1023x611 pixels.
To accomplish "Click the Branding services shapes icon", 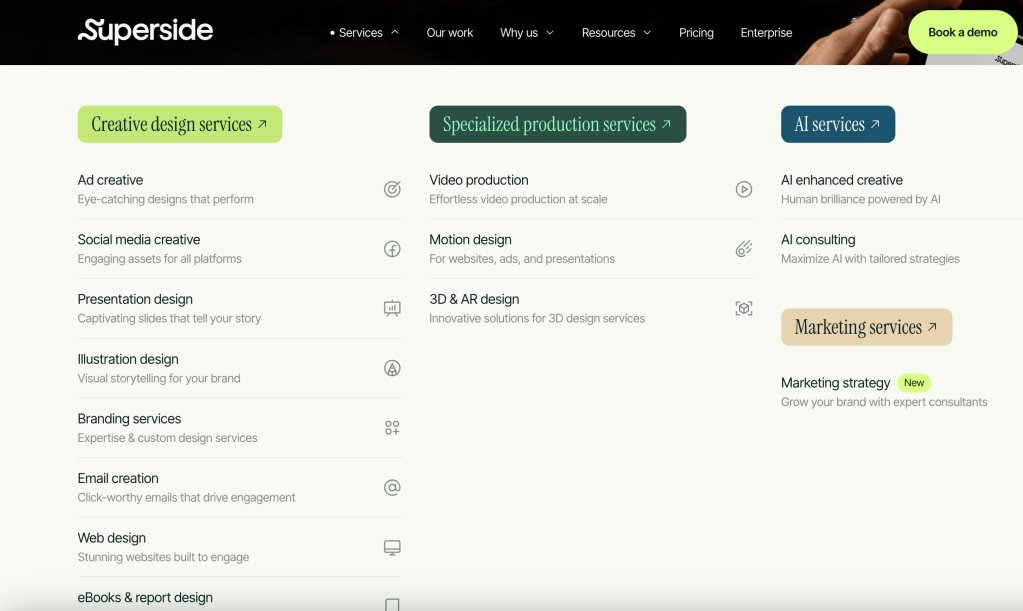I will [392, 428].
